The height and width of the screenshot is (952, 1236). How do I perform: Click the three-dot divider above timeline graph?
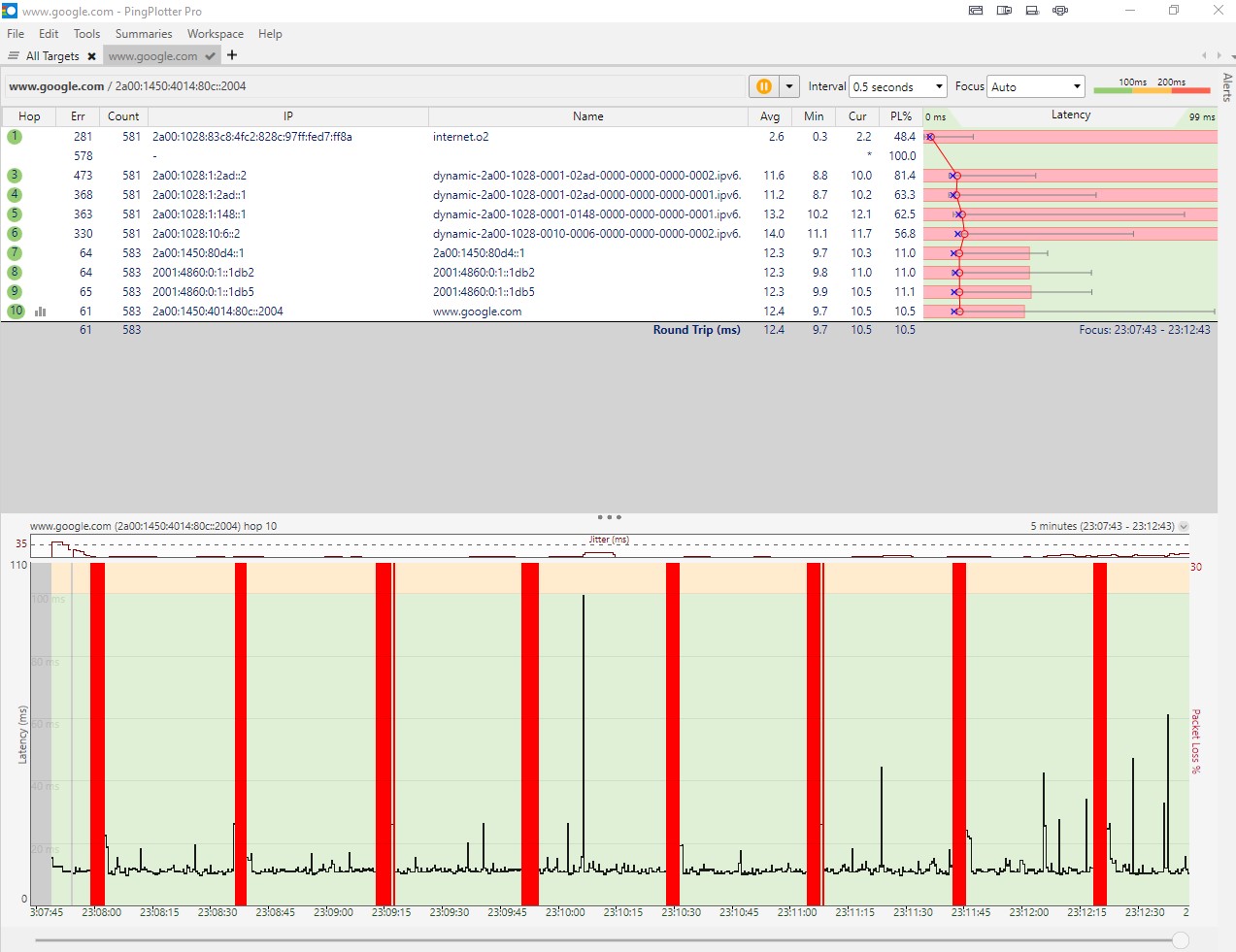pyautogui.click(x=609, y=517)
